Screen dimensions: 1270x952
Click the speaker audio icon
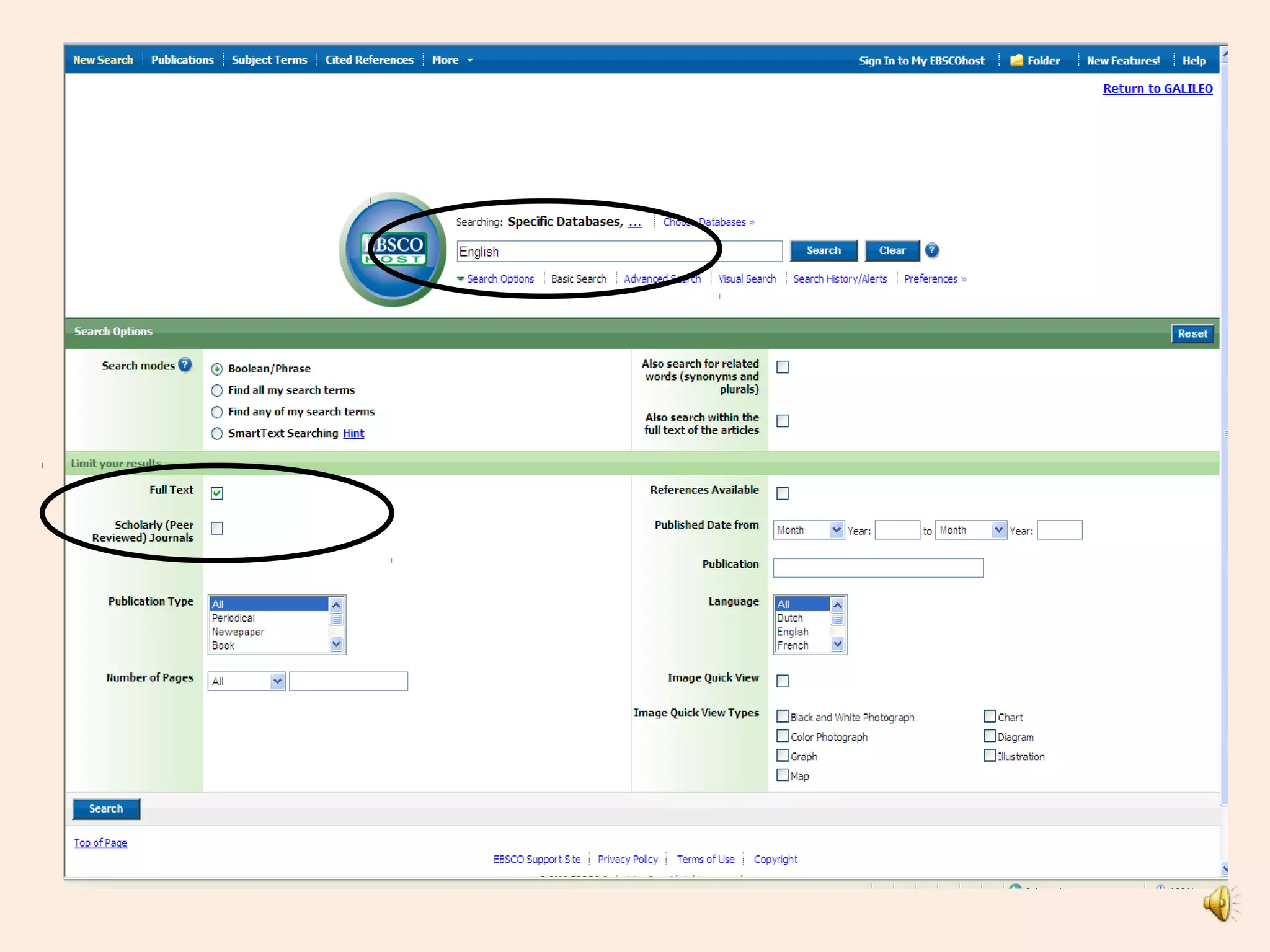coord(1219,904)
